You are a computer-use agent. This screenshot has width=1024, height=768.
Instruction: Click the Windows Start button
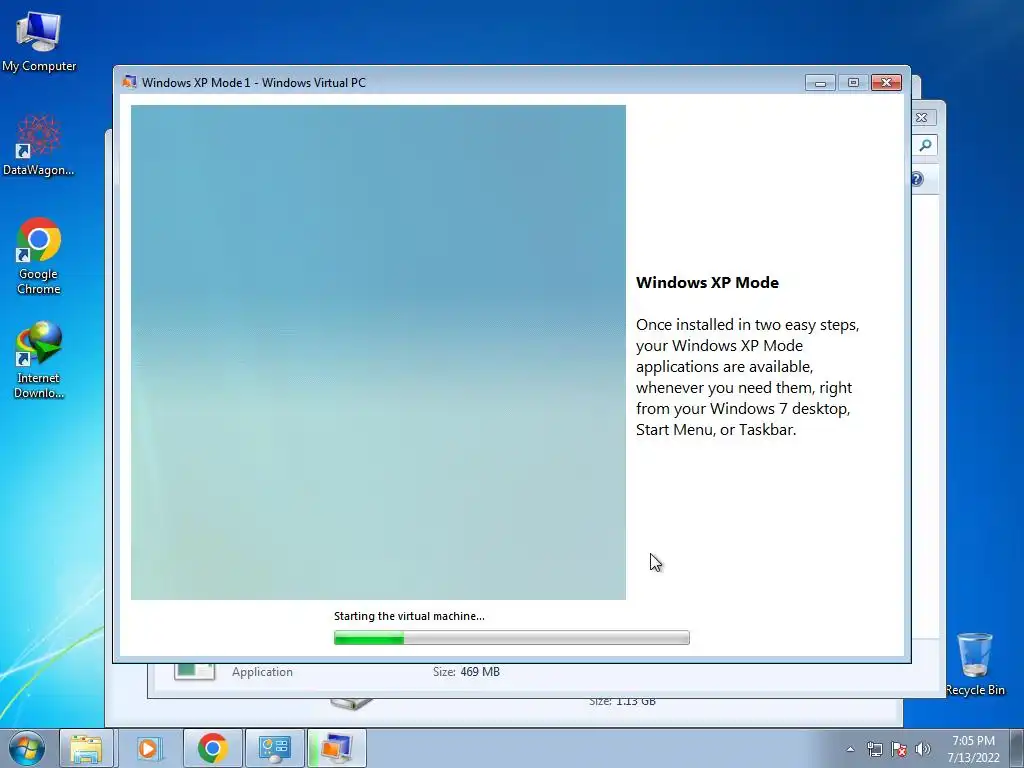pos(27,748)
